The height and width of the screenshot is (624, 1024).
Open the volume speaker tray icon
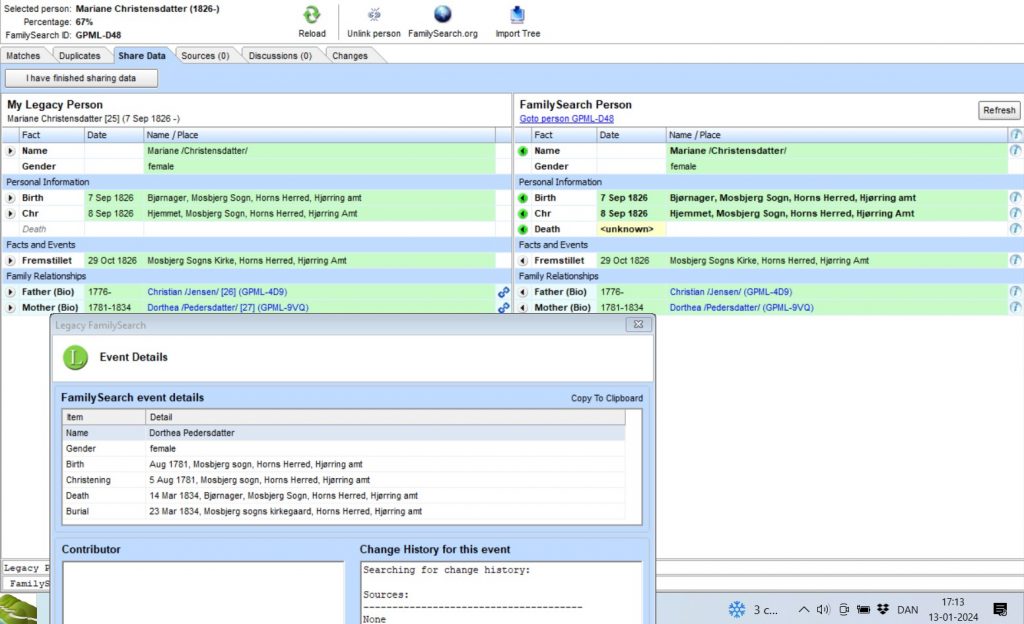click(x=823, y=610)
